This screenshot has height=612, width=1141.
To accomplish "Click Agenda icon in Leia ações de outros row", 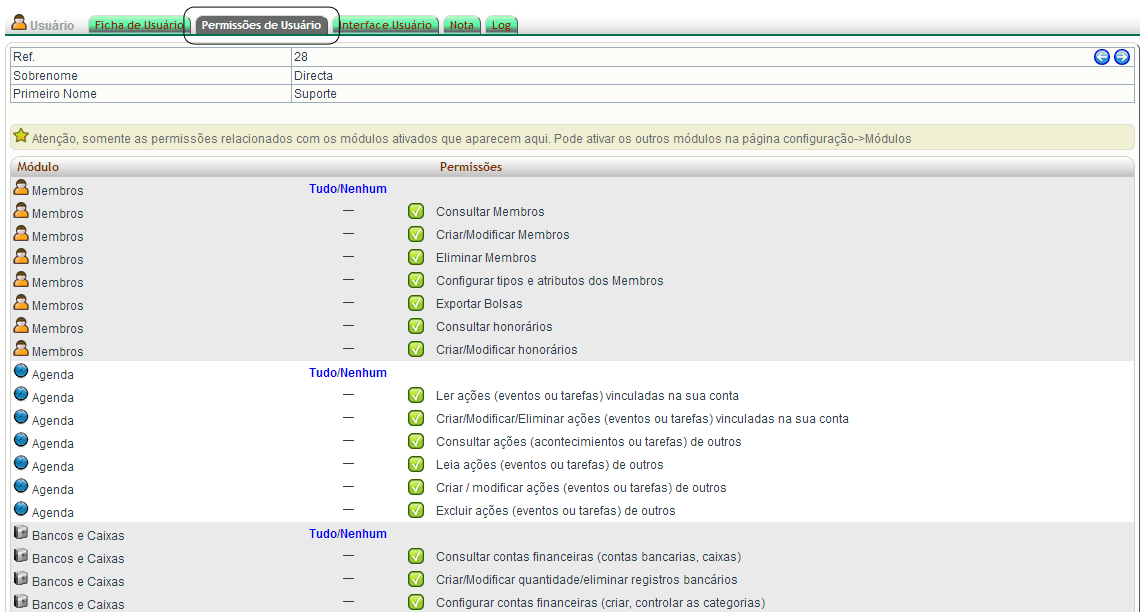I will (x=21, y=464).
